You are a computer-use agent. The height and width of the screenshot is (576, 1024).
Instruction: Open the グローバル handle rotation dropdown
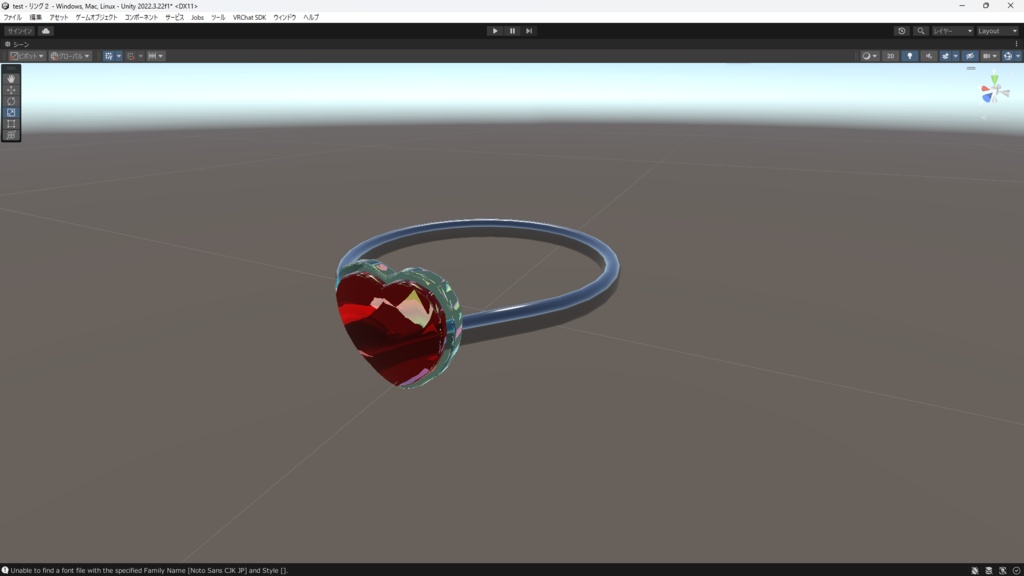tap(70, 56)
